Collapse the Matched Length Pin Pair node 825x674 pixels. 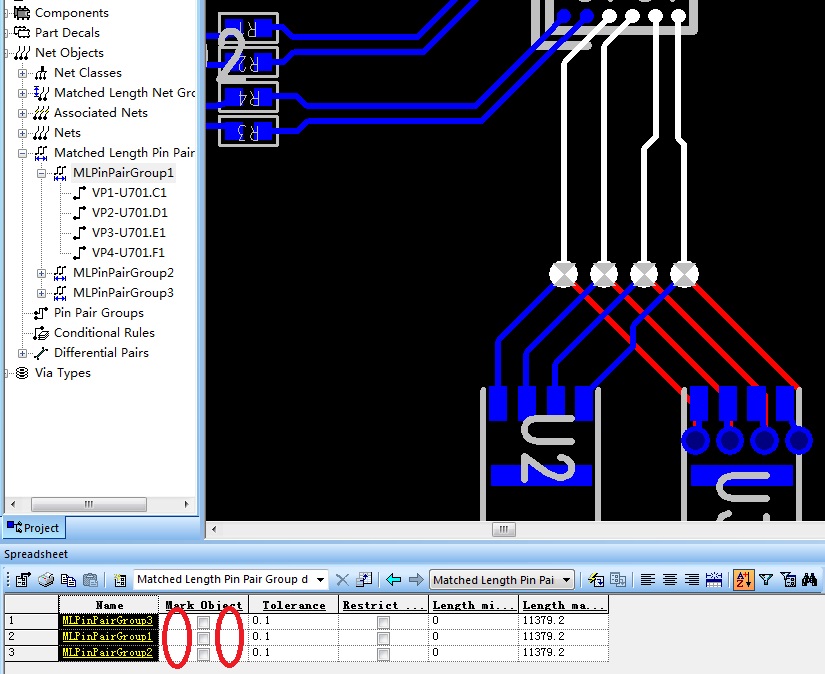pyautogui.click(x=22, y=153)
